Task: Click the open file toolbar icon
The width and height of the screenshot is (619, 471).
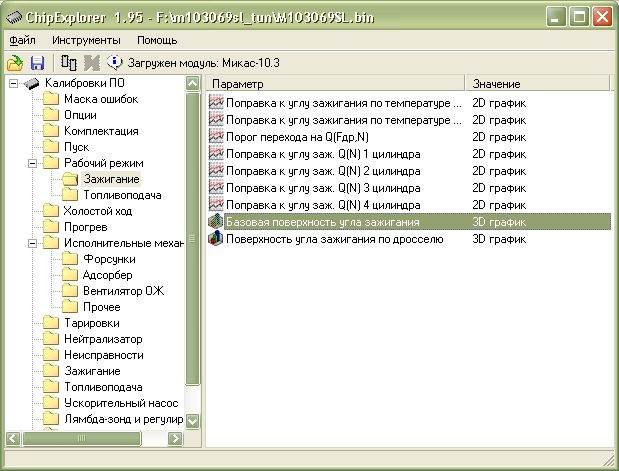Action: tap(15, 62)
